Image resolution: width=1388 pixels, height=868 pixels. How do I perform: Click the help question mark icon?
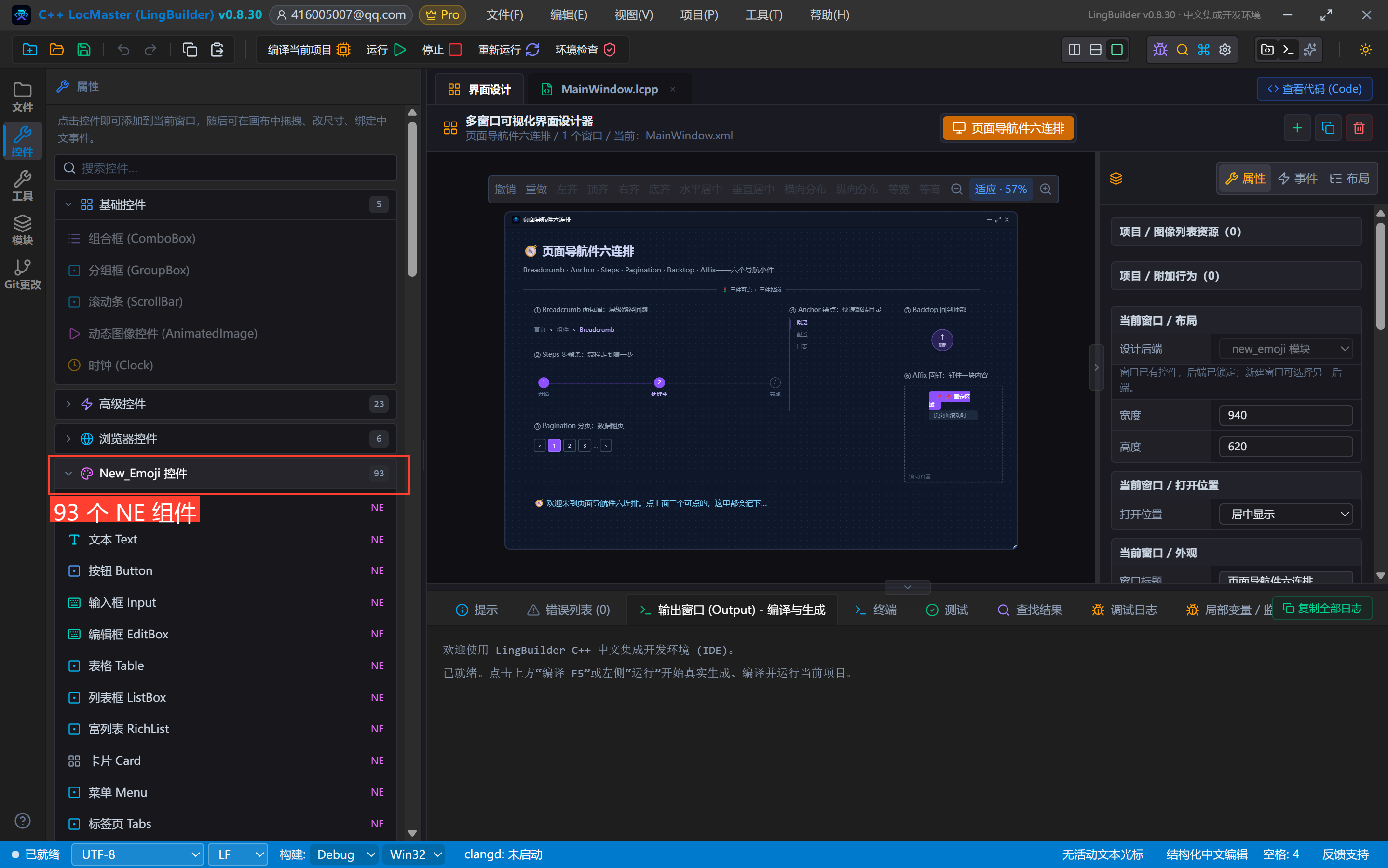click(x=22, y=820)
